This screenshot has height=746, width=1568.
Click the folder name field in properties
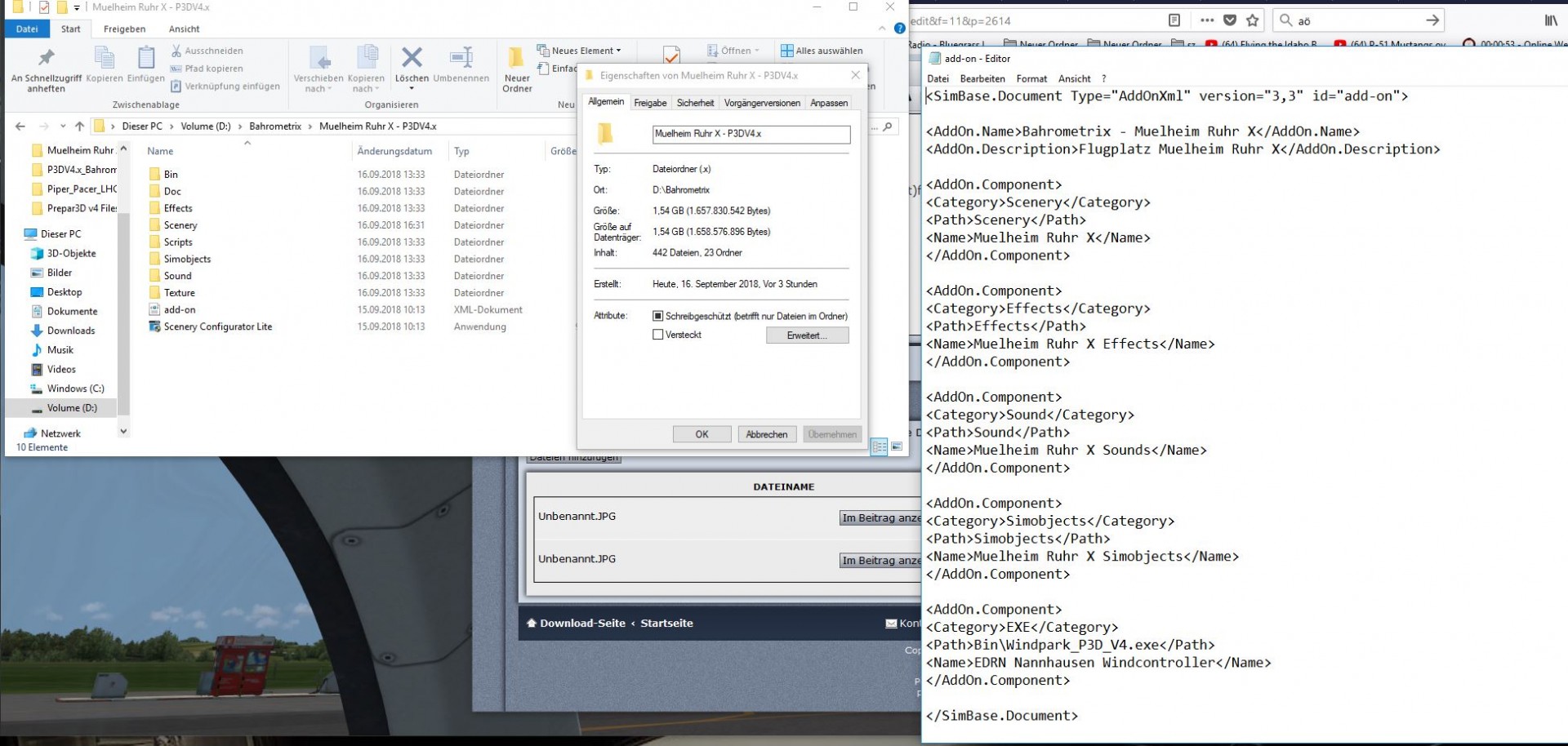(x=751, y=134)
